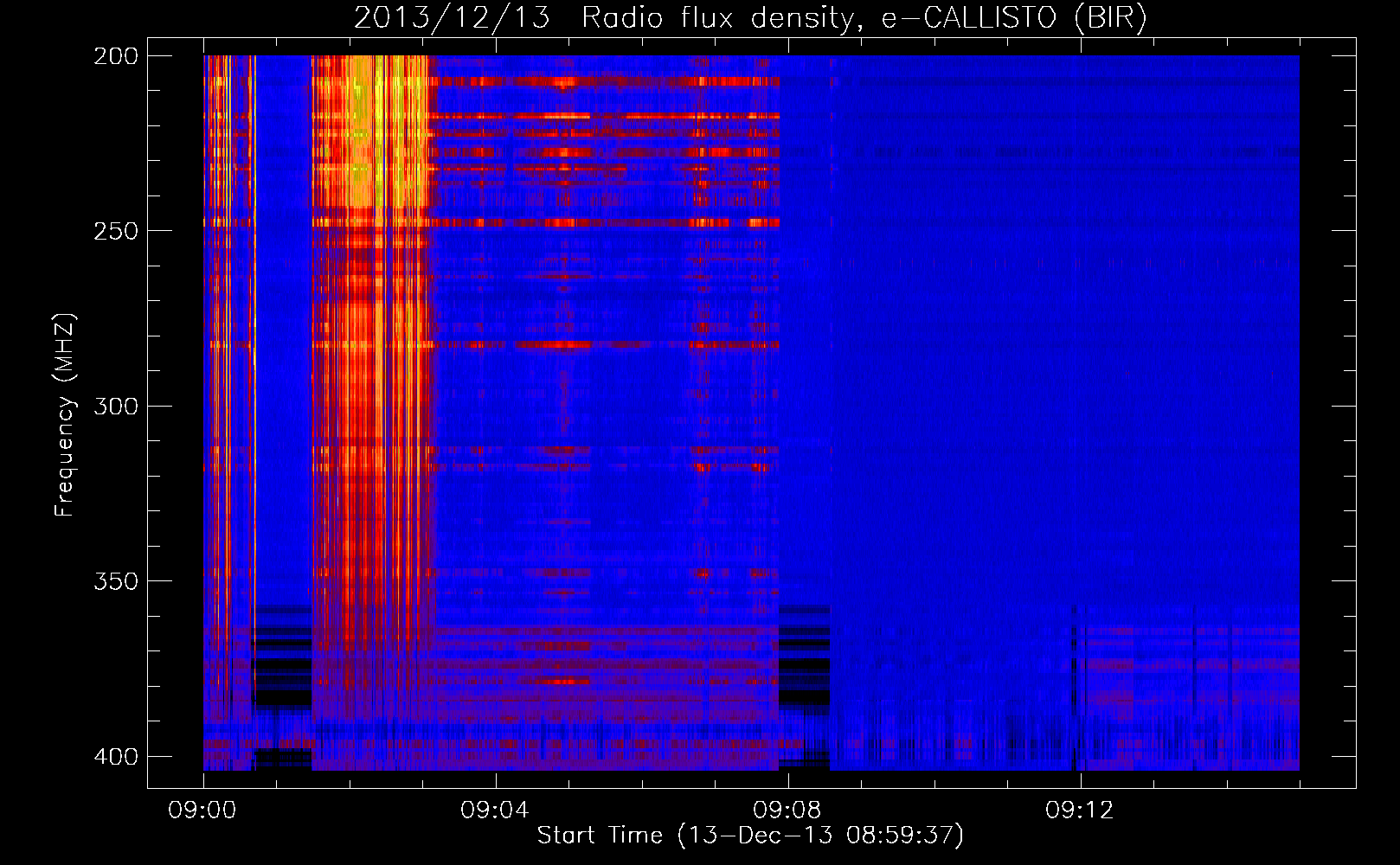Click the 200 frequency tick label
1400x865 pixels.
pos(116,56)
